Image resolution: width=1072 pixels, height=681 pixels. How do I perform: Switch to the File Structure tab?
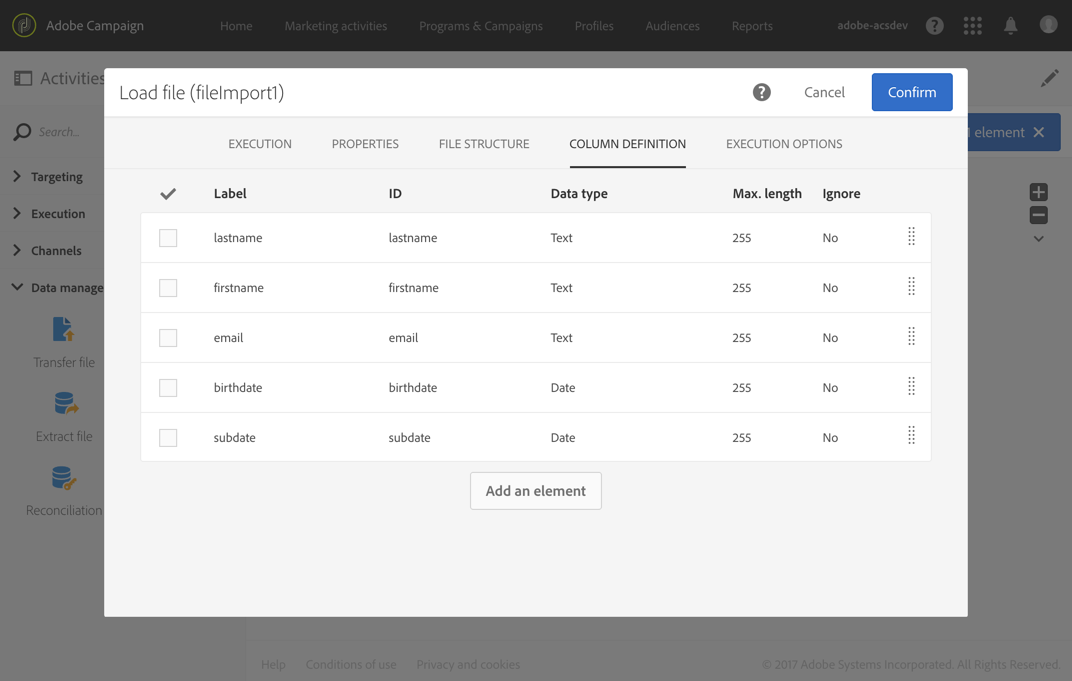point(484,144)
